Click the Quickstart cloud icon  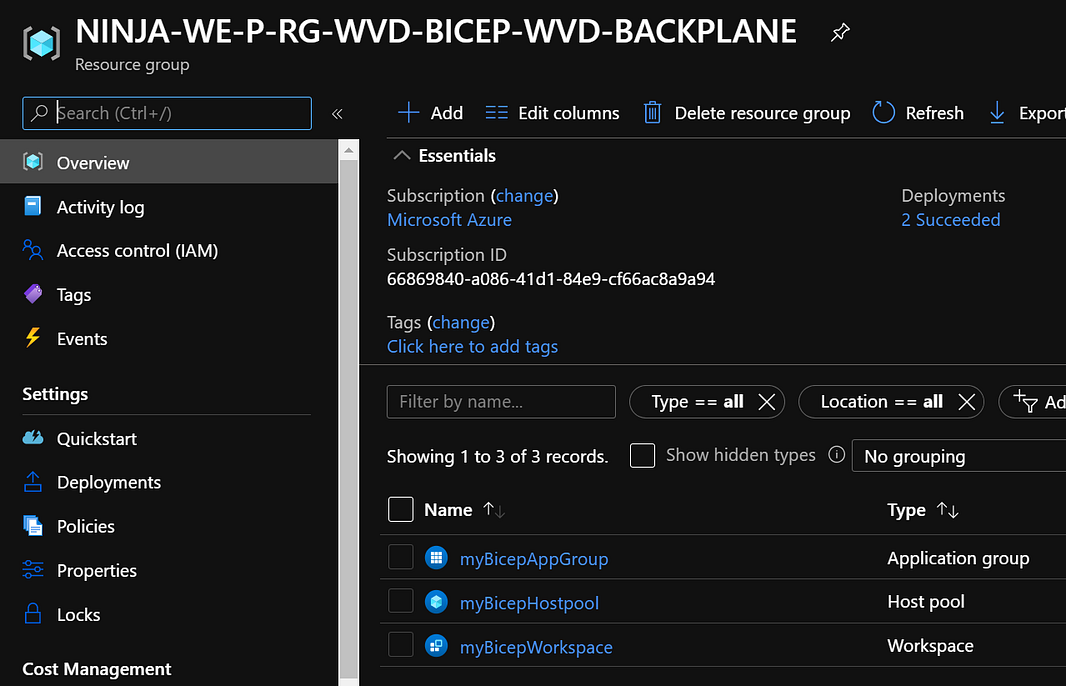point(33,438)
